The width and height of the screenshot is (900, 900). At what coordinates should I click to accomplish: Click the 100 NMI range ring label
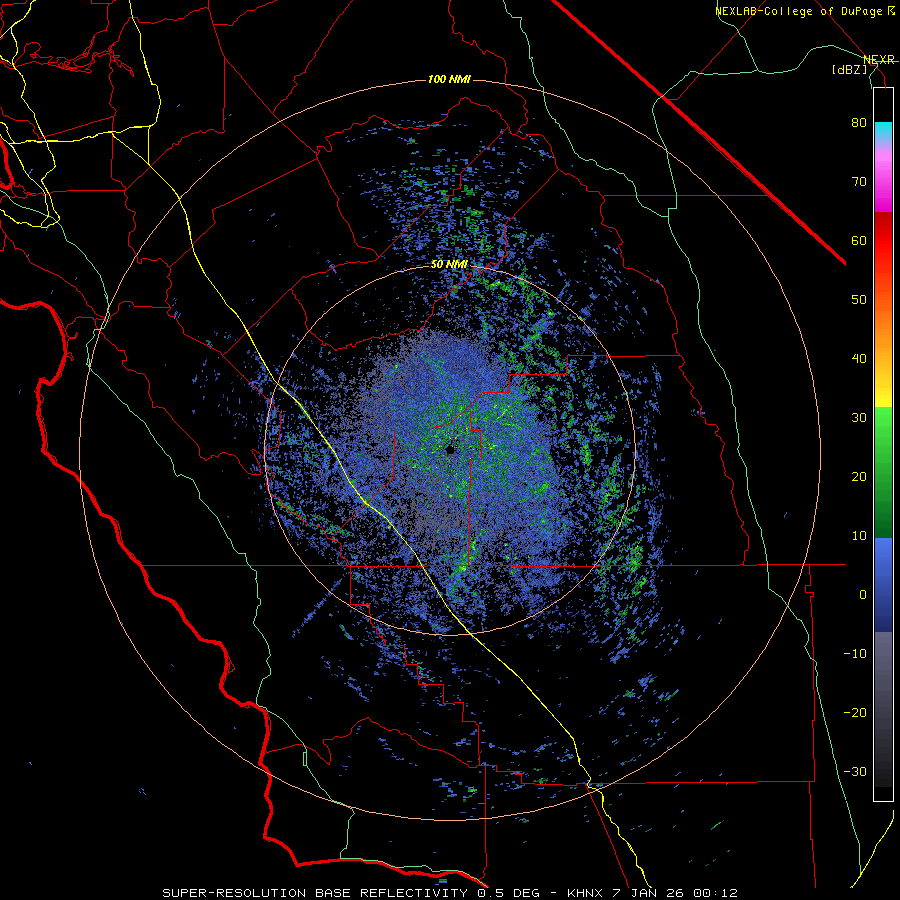click(449, 79)
